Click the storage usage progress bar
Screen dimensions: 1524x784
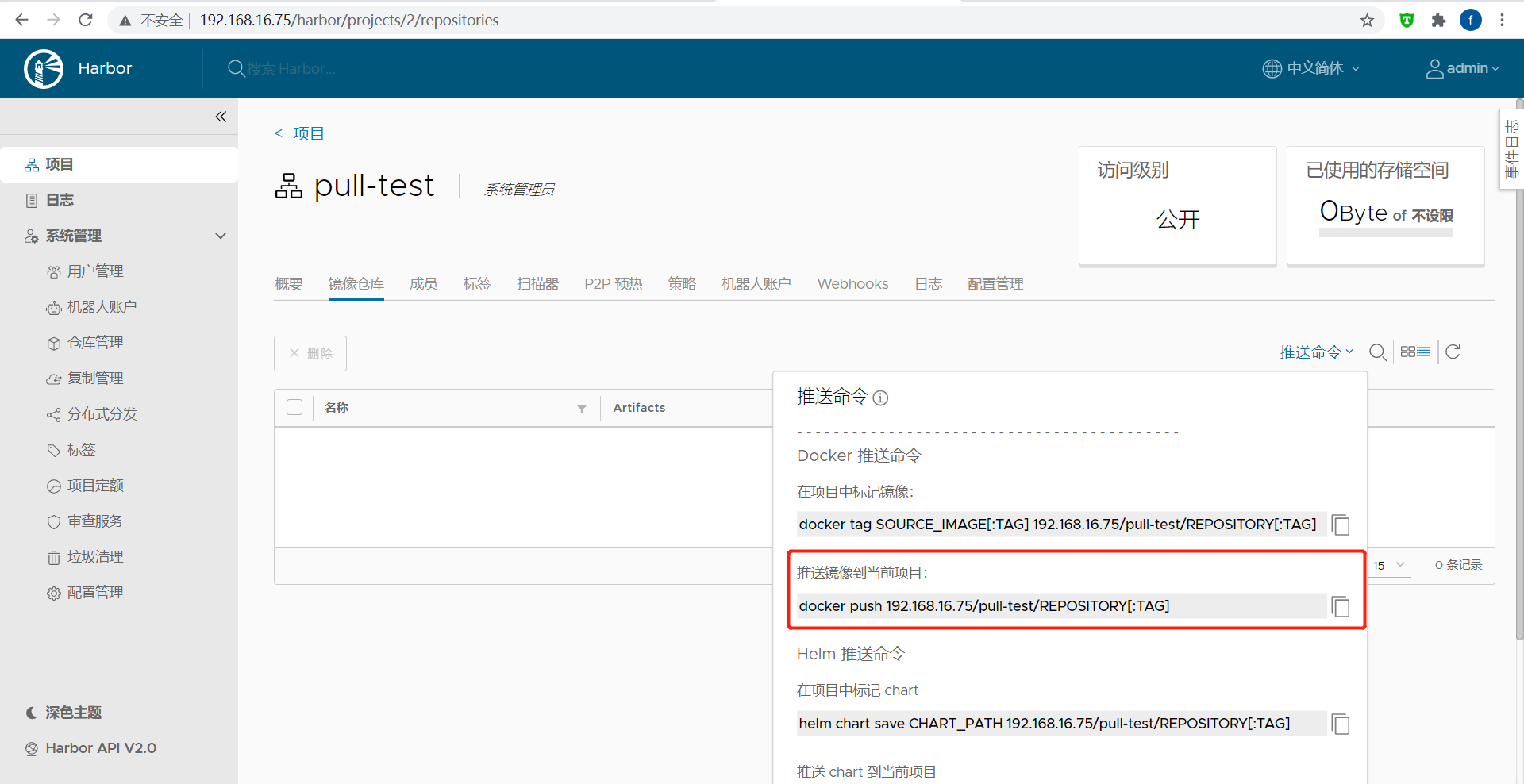1386,233
